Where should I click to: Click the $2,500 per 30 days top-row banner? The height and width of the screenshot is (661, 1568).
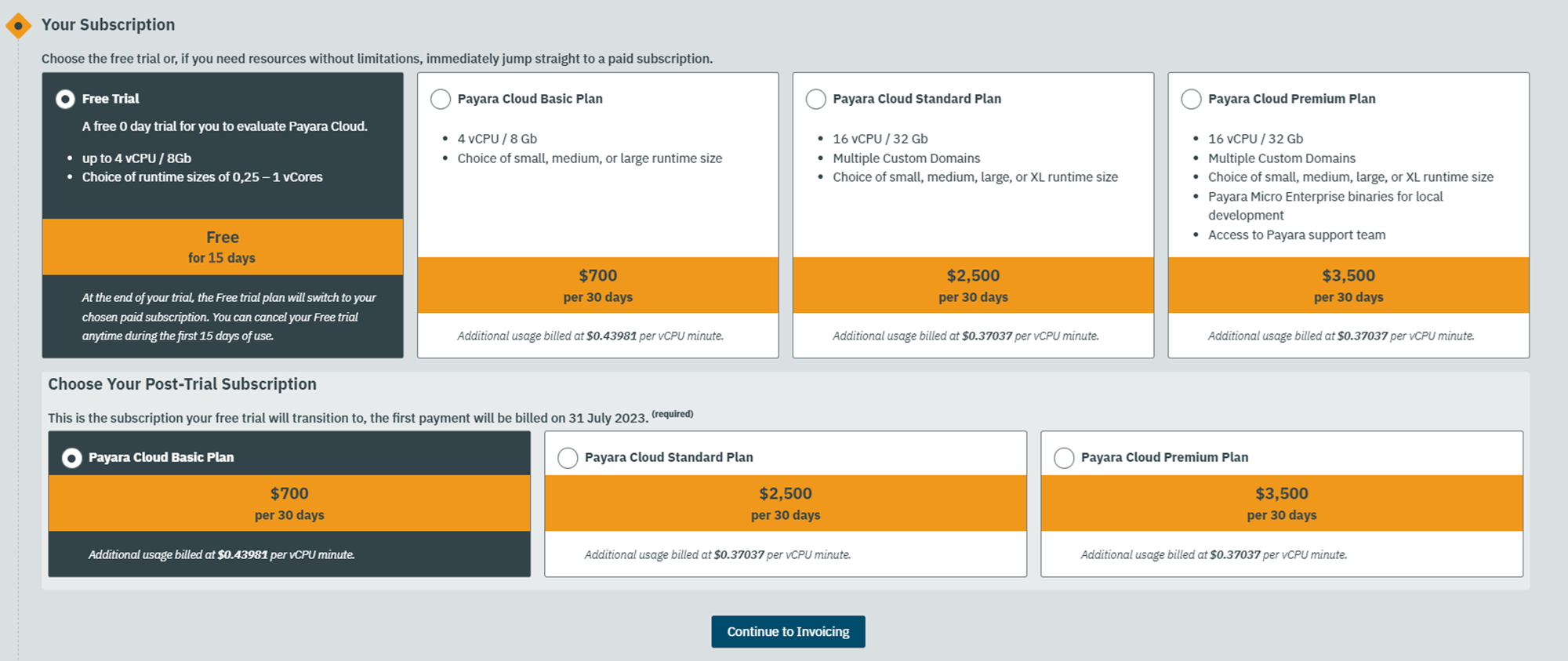coord(973,285)
